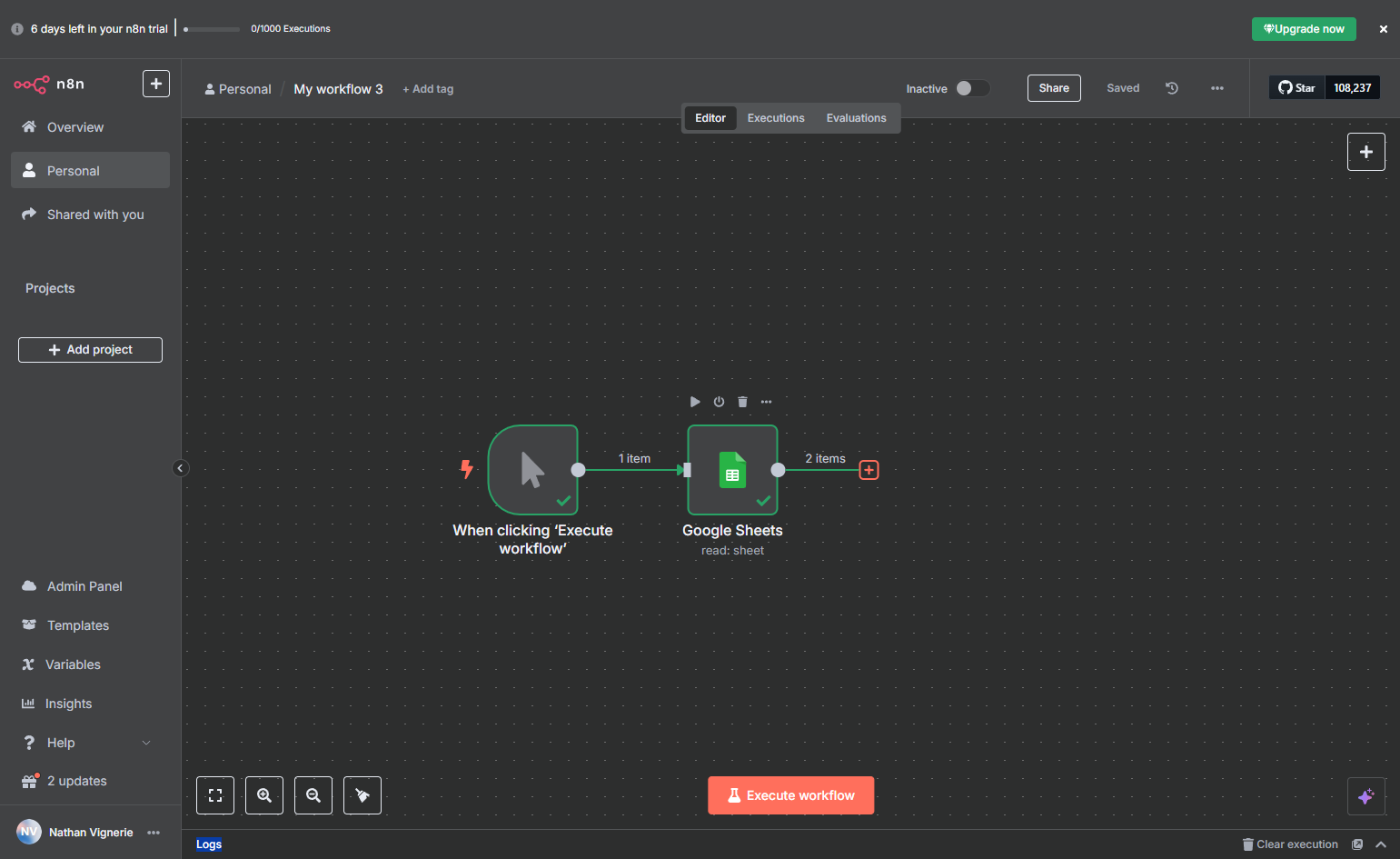Toggle the workflow Inactive switch
1400x859 pixels.
click(972, 88)
